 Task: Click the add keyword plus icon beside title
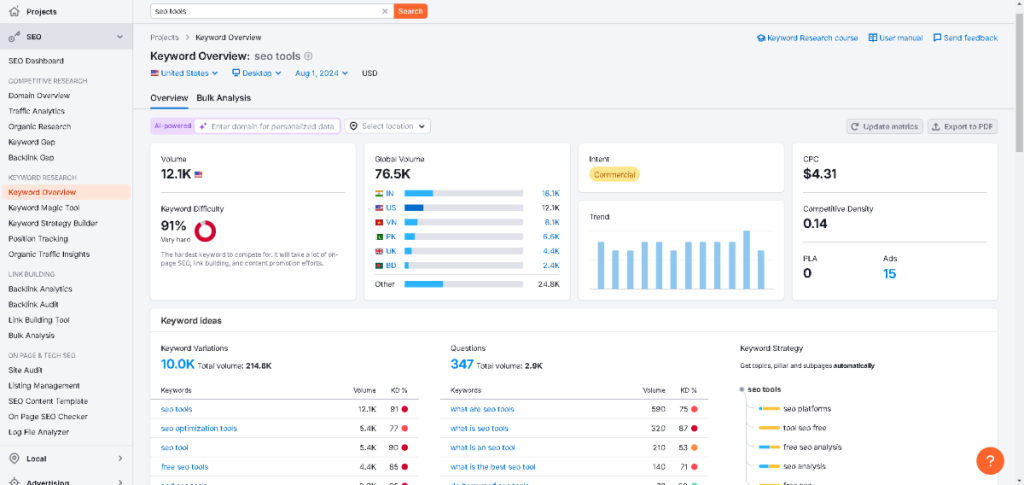(x=308, y=56)
